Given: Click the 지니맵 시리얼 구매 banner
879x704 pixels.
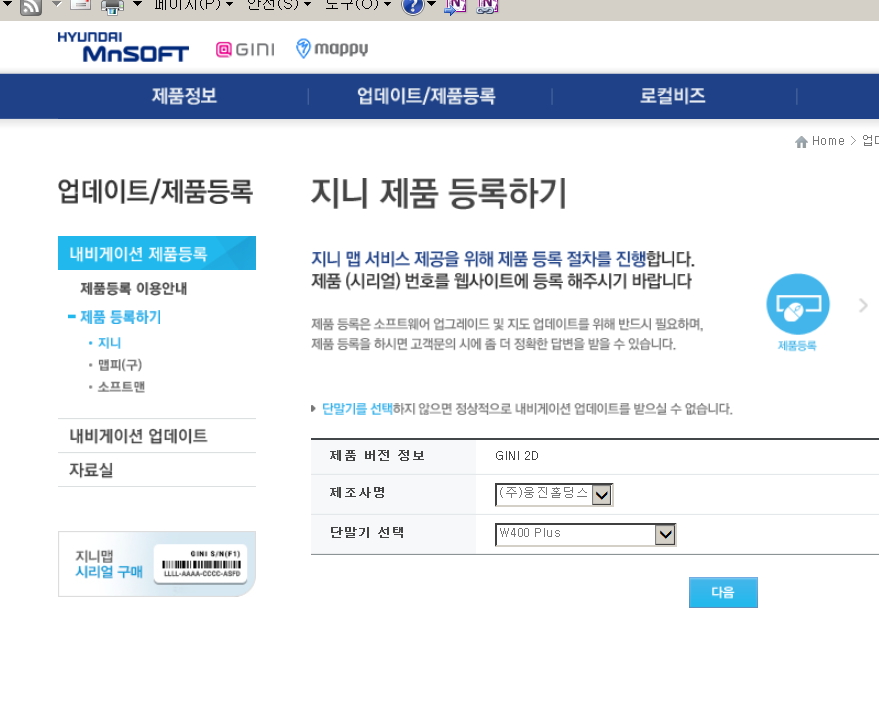Looking at the screenshot, I should (x=157, y=564).
